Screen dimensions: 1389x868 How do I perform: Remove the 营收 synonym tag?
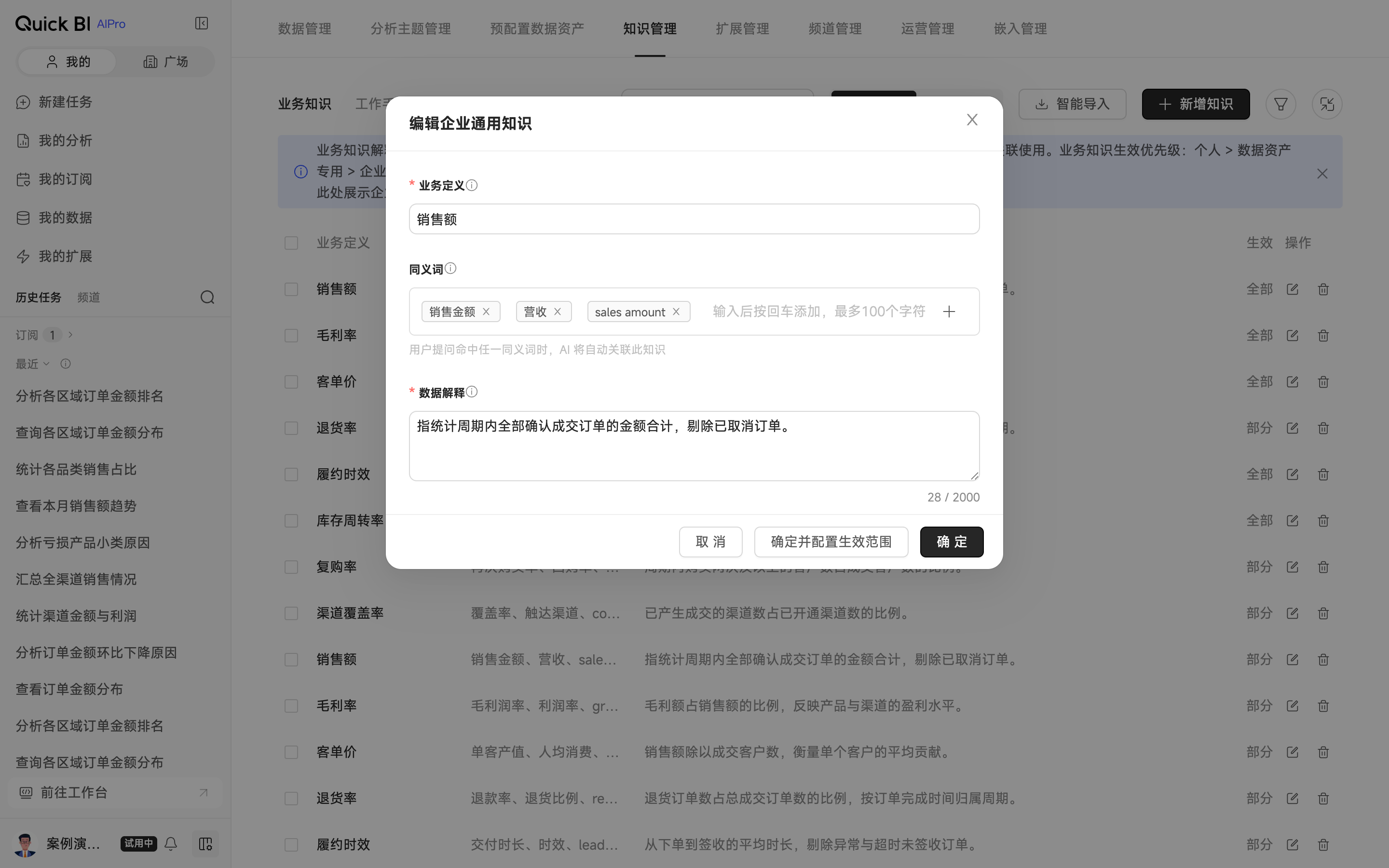click(558, 311)
